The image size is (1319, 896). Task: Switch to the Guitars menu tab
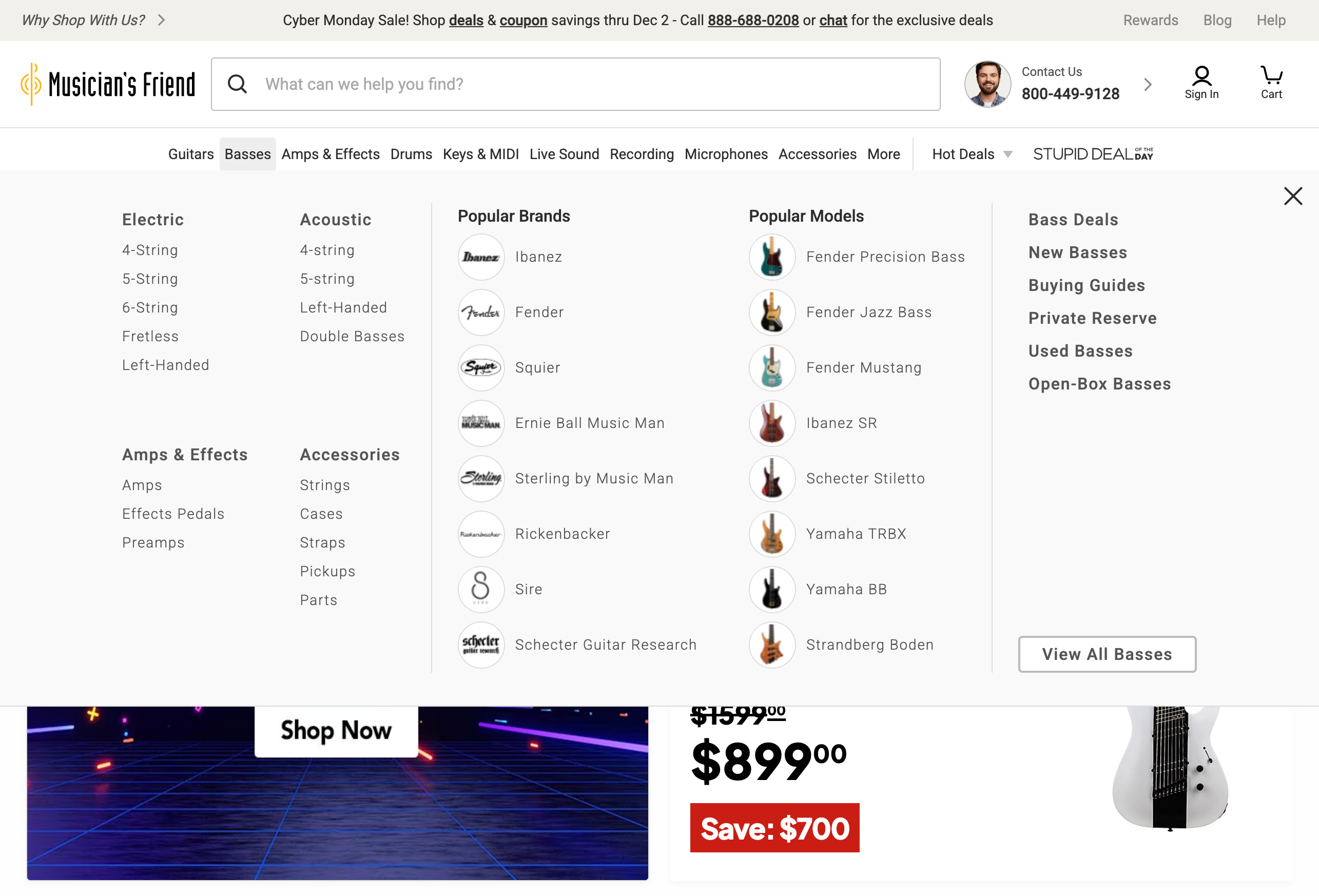click(191, 154)
